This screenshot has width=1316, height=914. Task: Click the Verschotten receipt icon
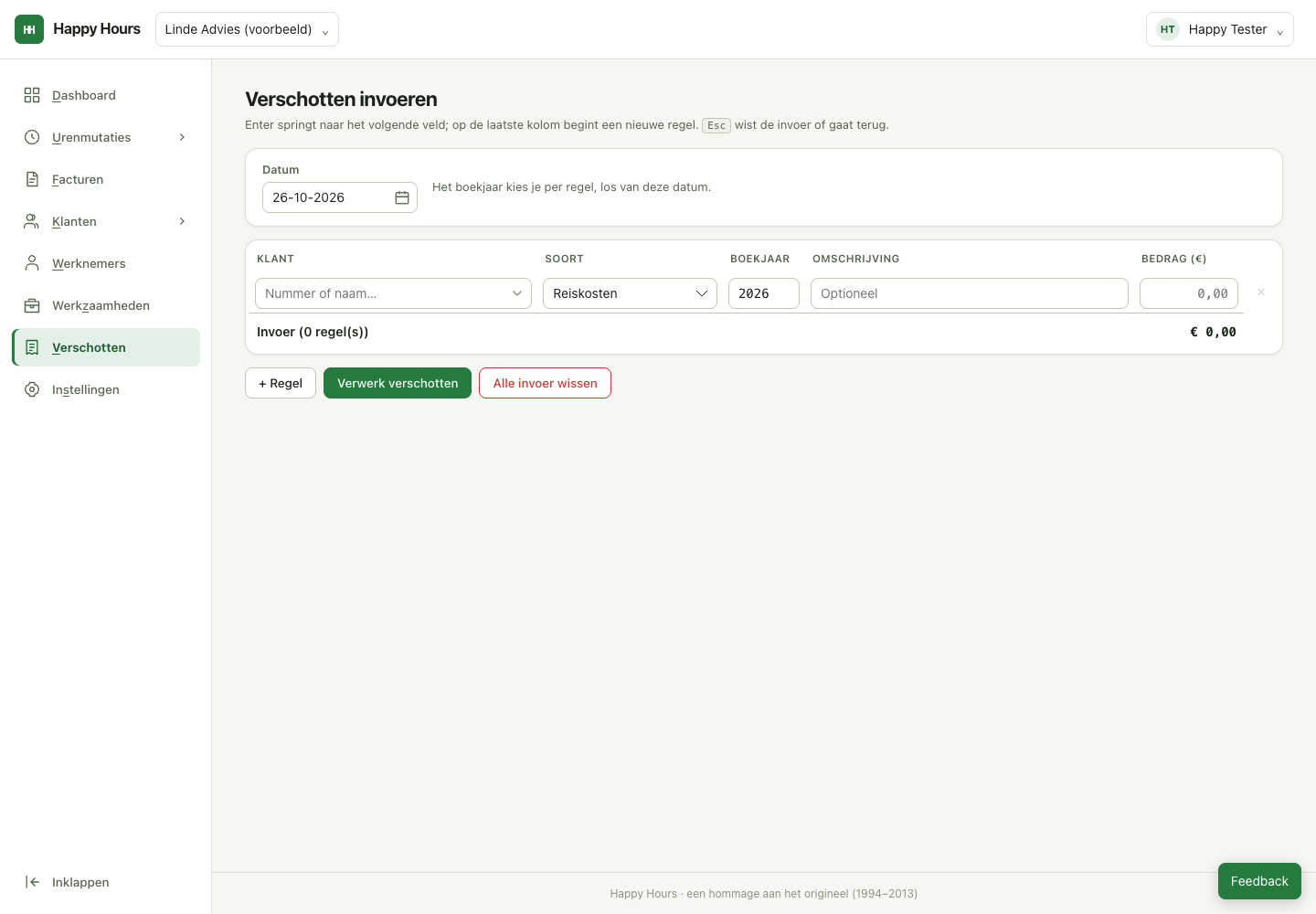[32, 347]
